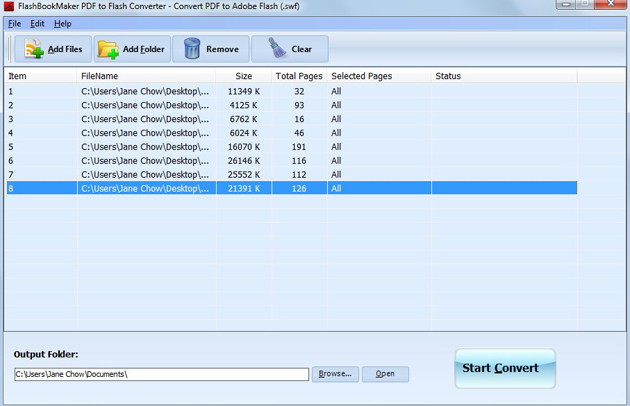Click total pages value 16
Screen dimensions: 630x406
(x=299, y=119)
